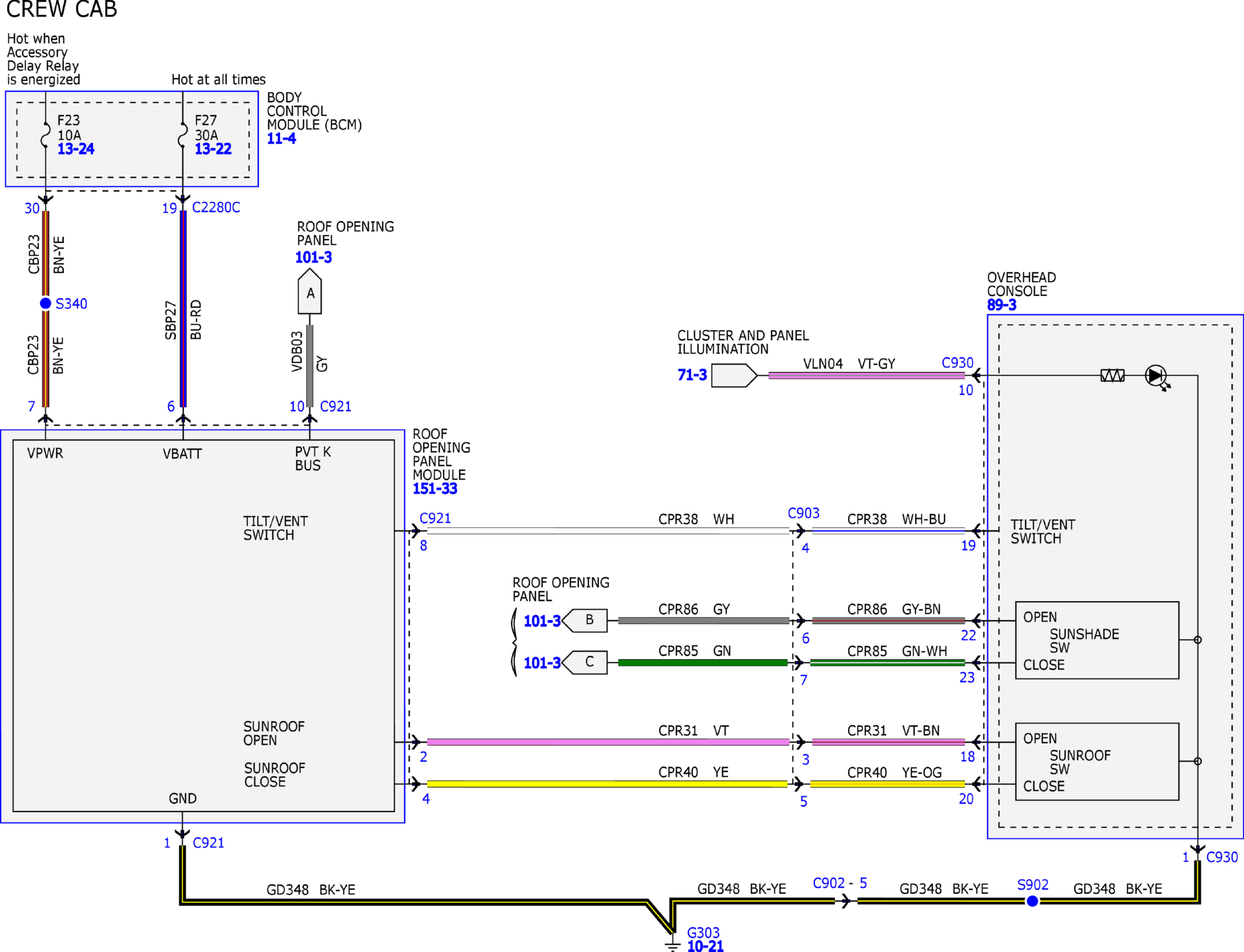Image resolution: width=1244 pixels, height=952 pixels.
Task: Select the green CPR85 GN wire
Action: pos(703,662)
